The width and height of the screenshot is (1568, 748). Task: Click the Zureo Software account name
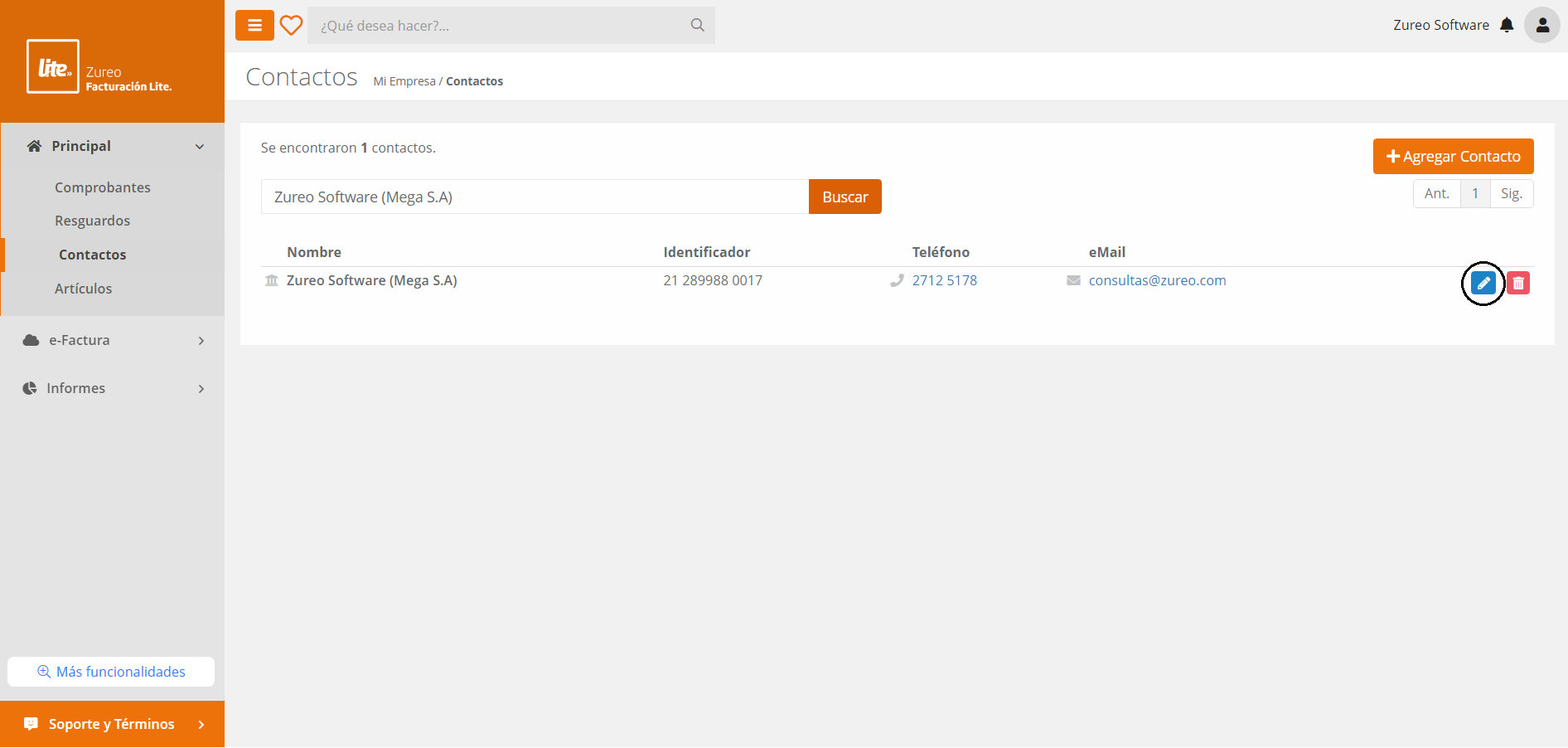click(1440, 25)
